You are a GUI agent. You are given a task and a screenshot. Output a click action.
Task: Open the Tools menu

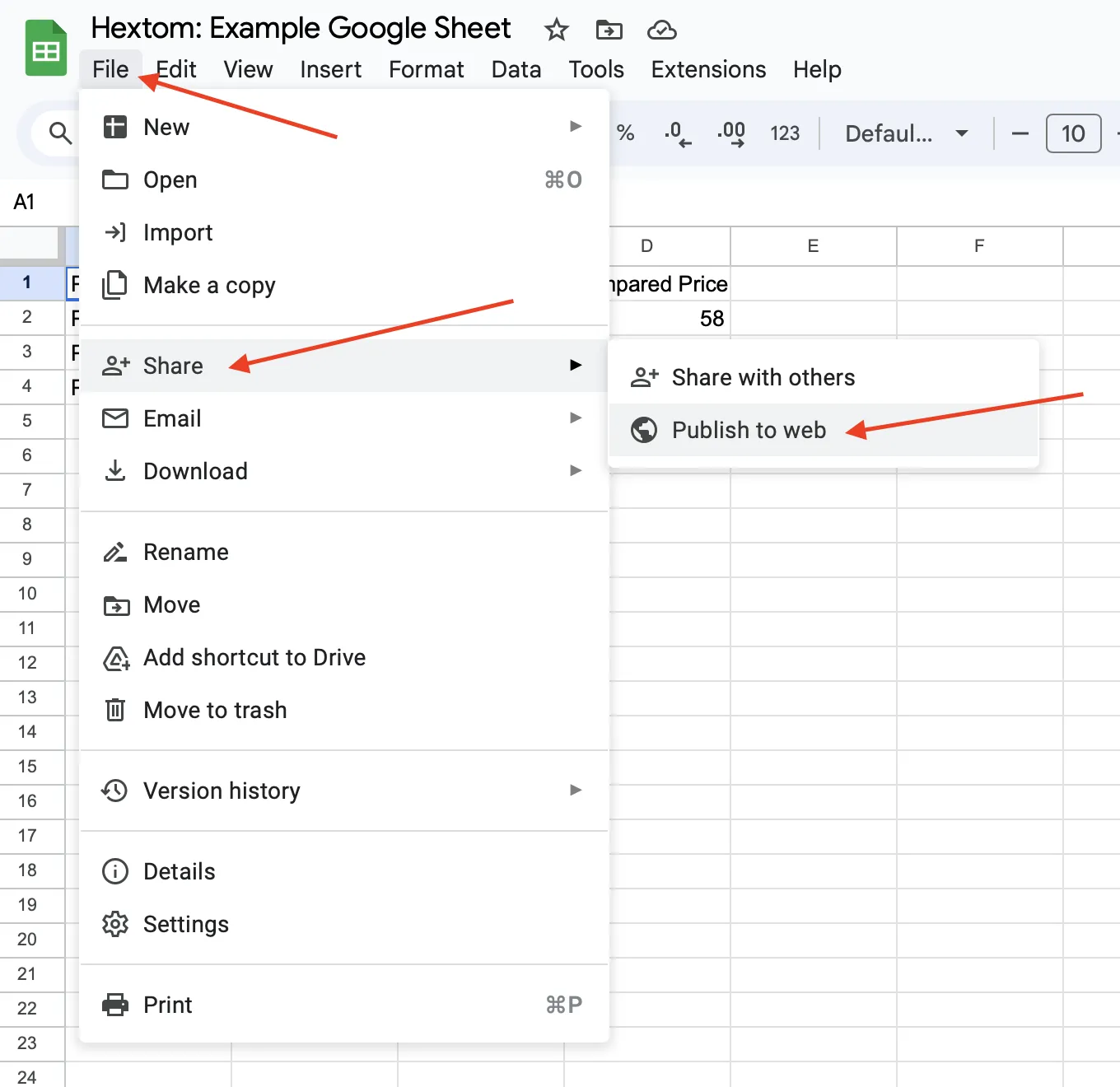(x=596, y=69)
